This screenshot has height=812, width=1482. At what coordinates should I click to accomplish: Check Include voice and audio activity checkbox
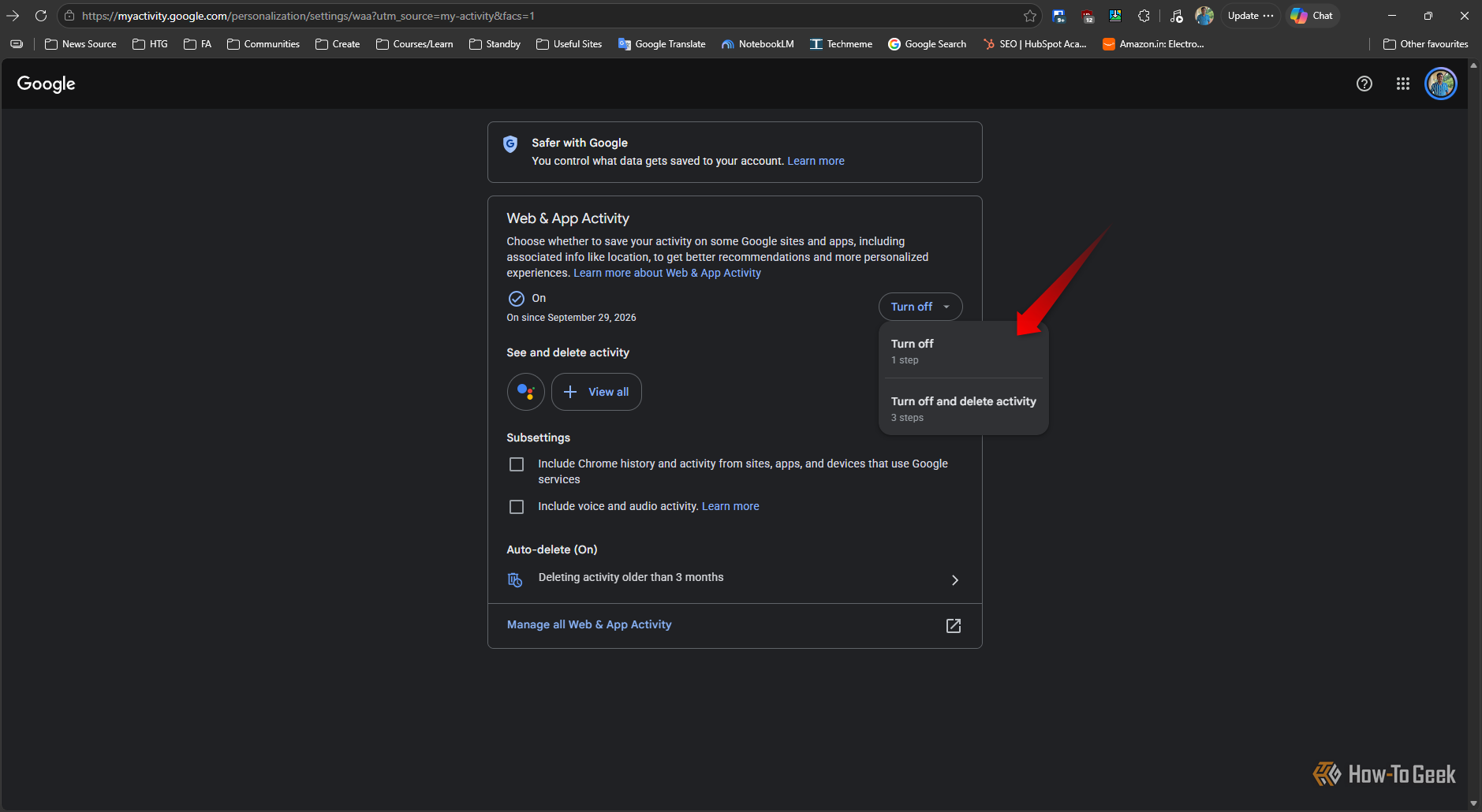pos(517,507)
